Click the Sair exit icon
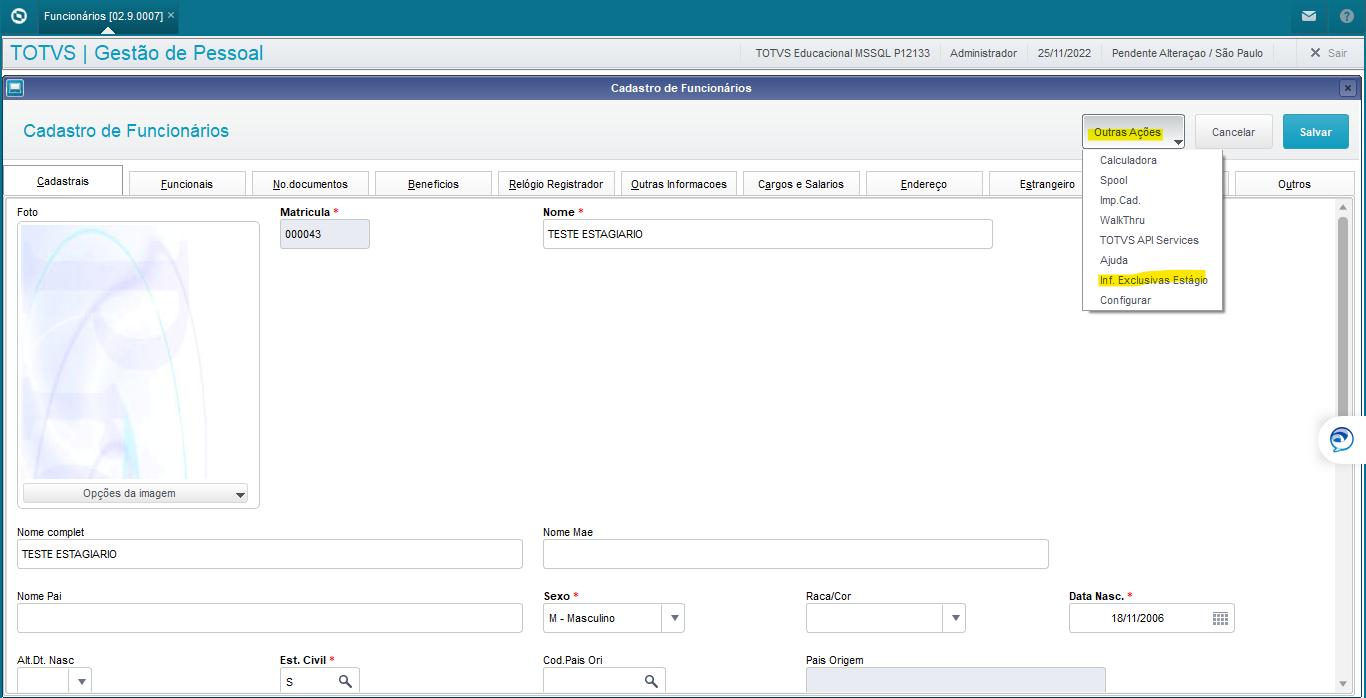Image resolution: width=1366 pixels, height=698 pixels. (1315, 53)
